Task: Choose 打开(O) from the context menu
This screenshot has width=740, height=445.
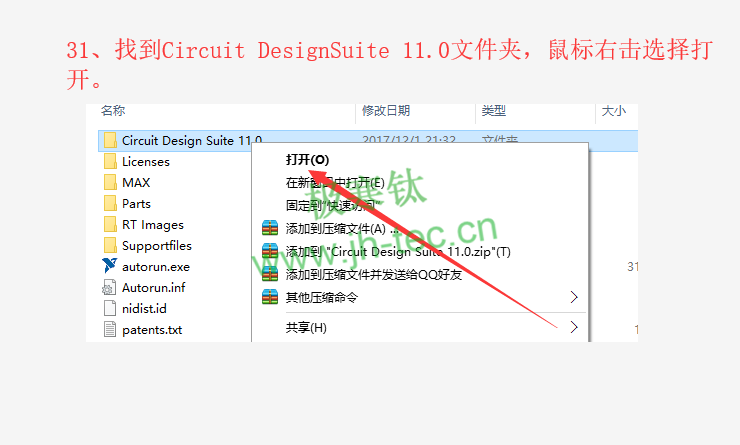Action: (307, 160)
